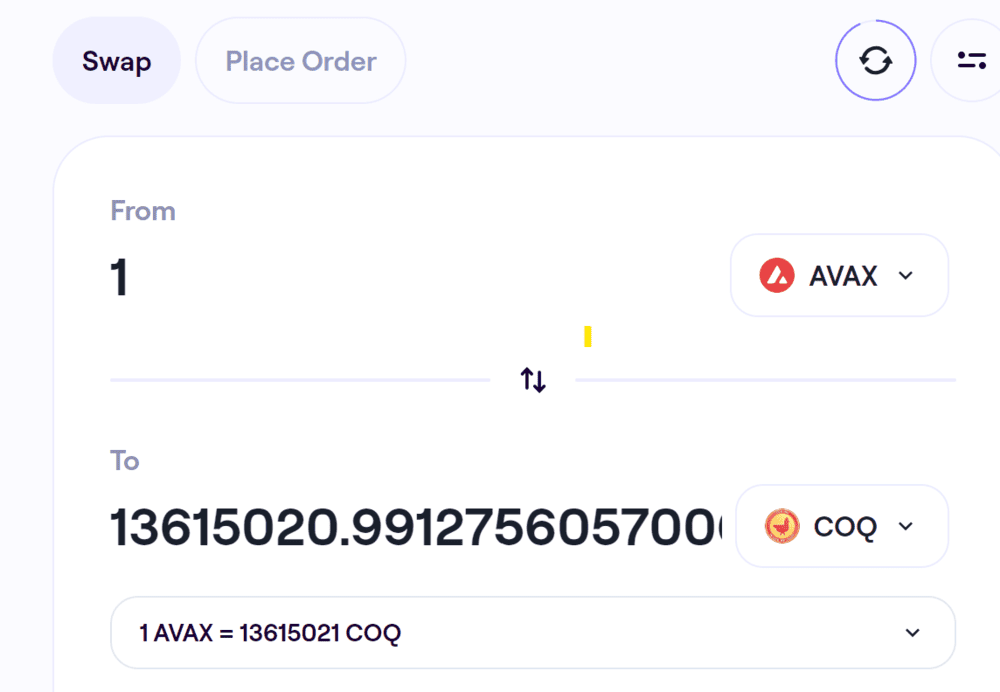Viewport: 1000px width, 692px height.
Task: Toggle the AVAX token selection
Action: coord(839,275)
